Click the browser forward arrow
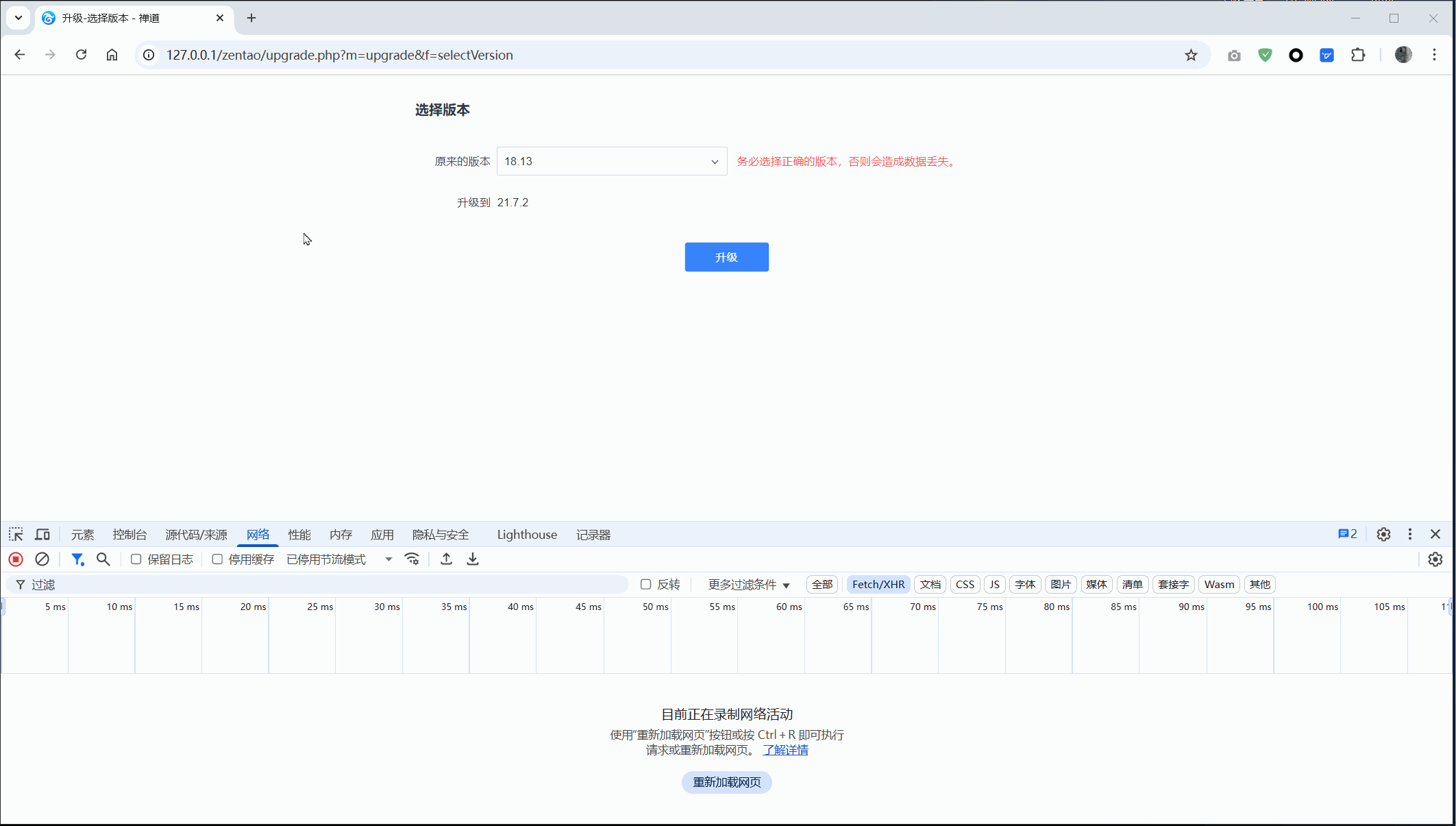Screen dimensions: 1456x826 coord(50,55)
